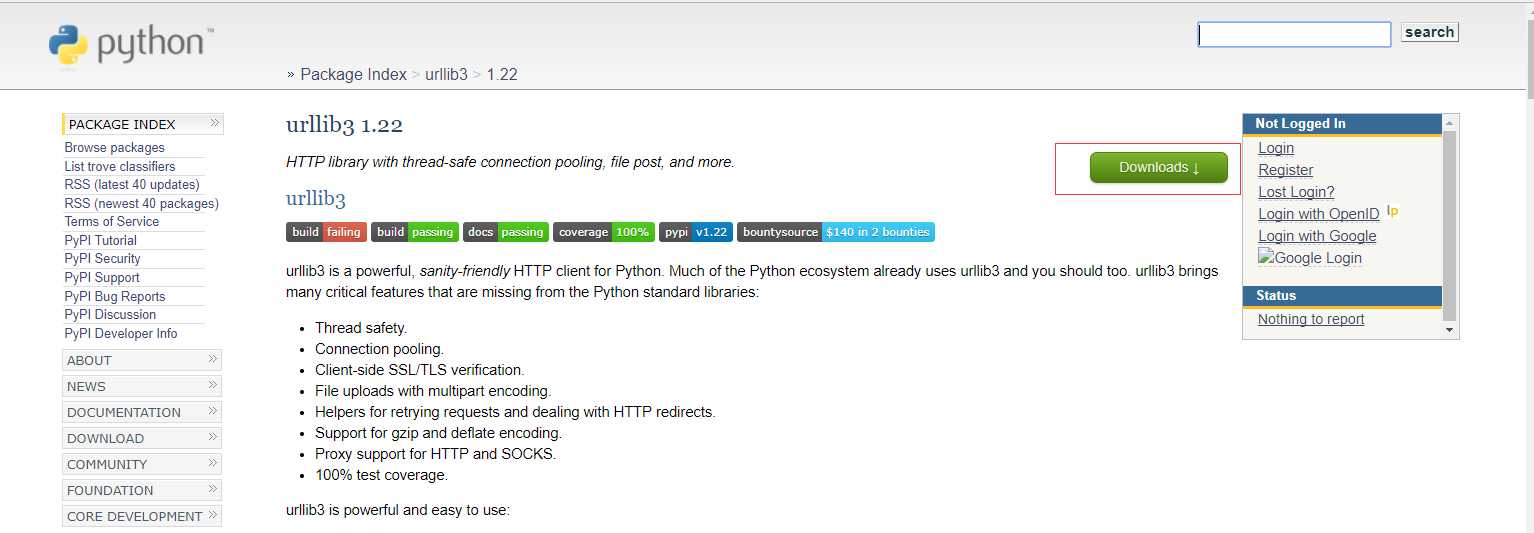The image size is (1534, 533).
Task: Open PyPI Support link
Action: [x=101, y=277]
